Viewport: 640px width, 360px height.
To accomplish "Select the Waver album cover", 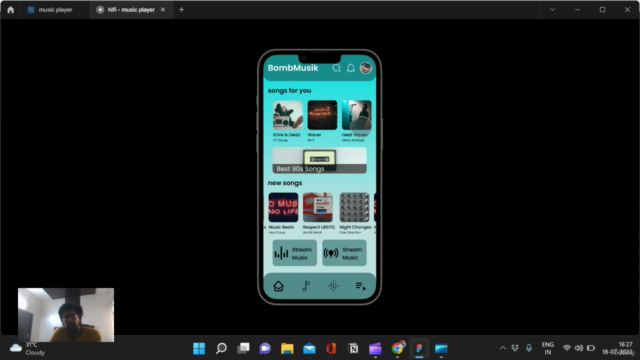I will [322, 115].
